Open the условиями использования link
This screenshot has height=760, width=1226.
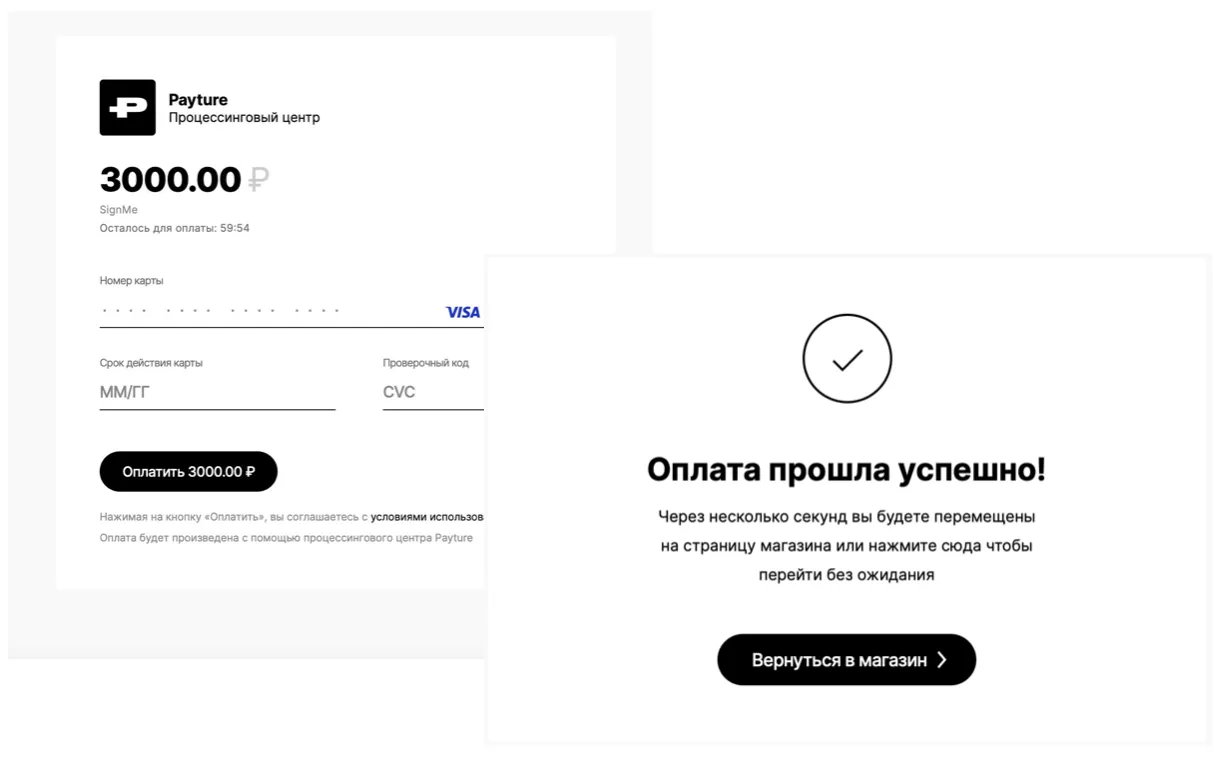(427, 517)
